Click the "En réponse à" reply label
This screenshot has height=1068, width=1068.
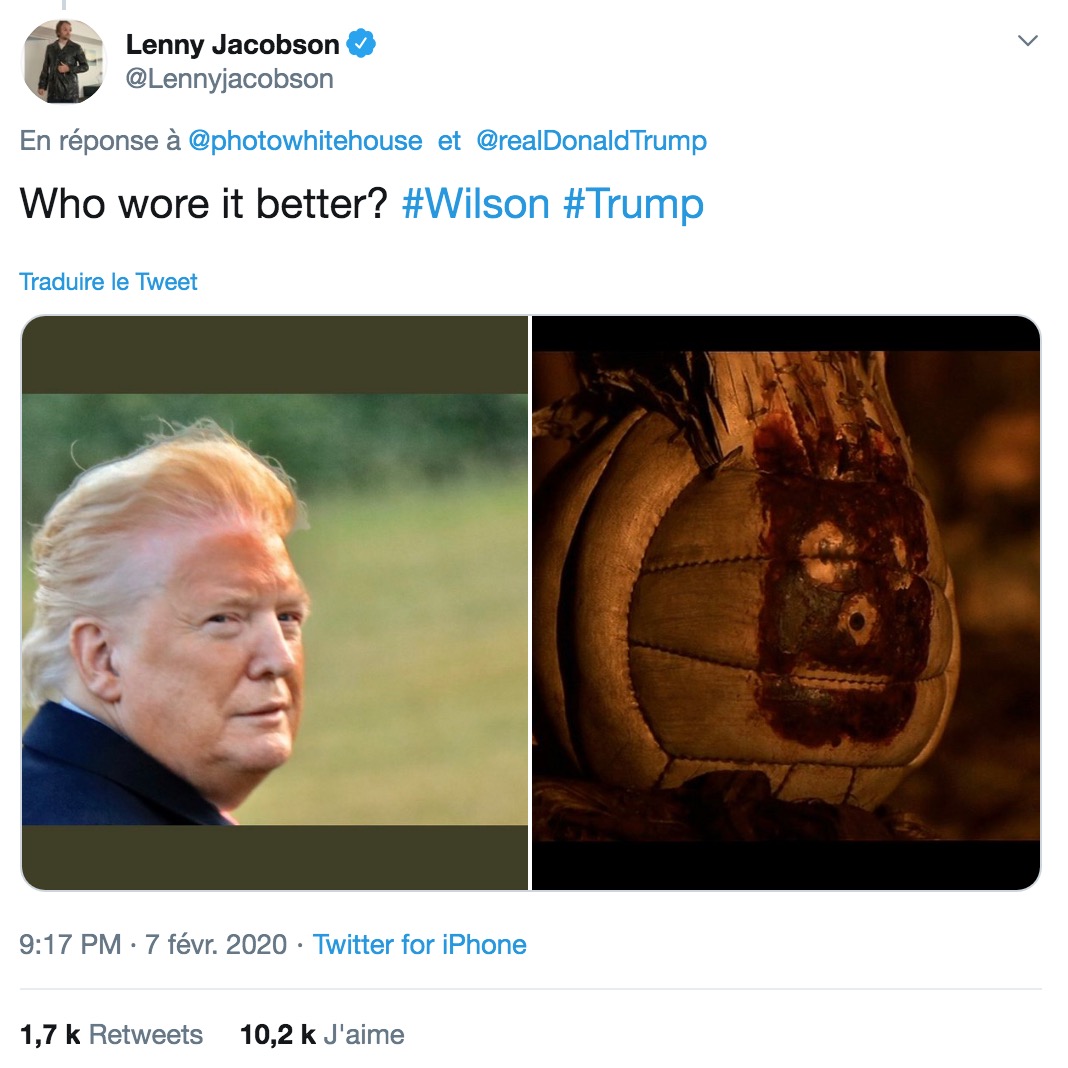coord(100,141)
